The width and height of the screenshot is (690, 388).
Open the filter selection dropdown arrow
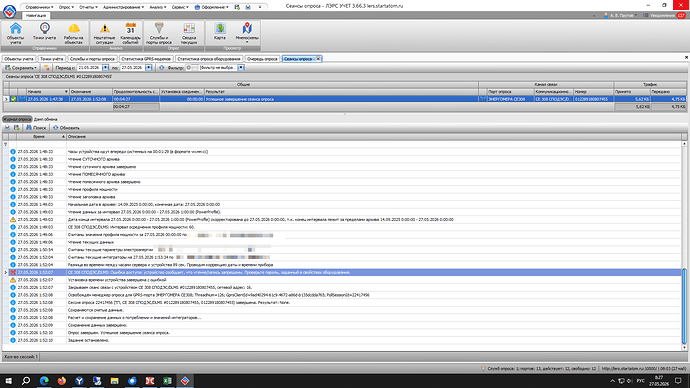tap(241, 68)
